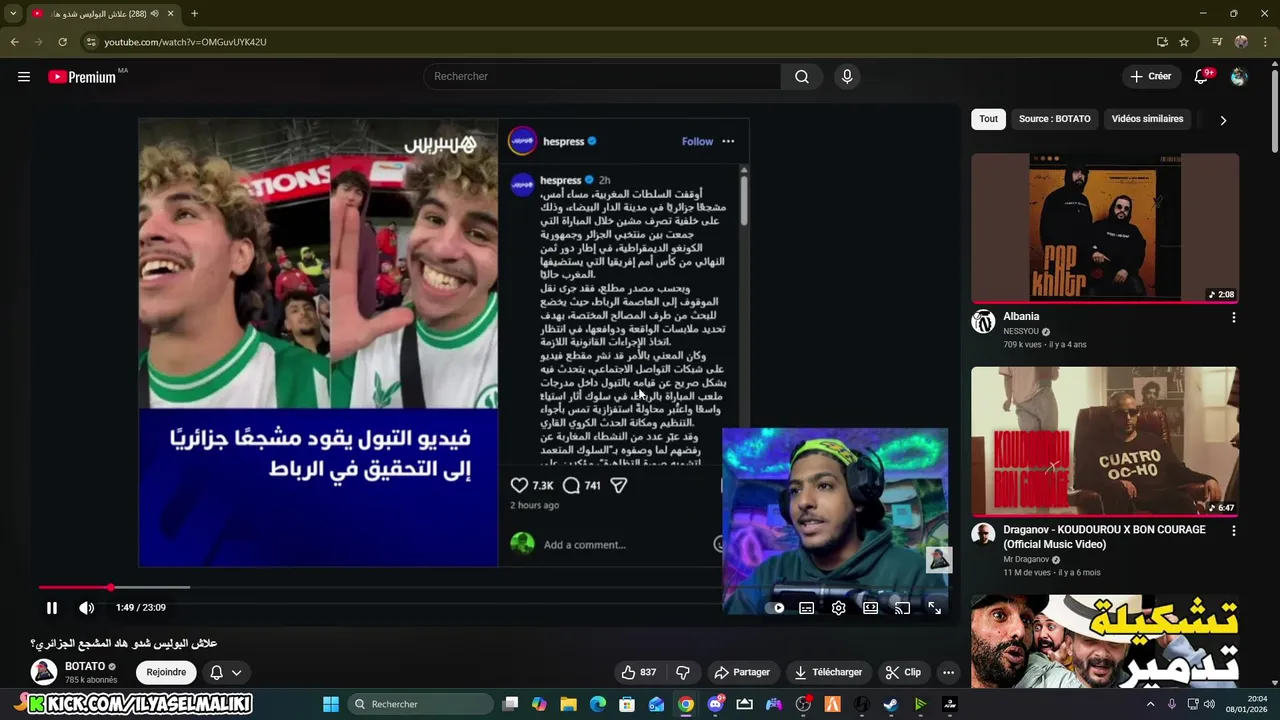
Task: Select the Source : BOTATO chip
Action: click(1054, 119)
